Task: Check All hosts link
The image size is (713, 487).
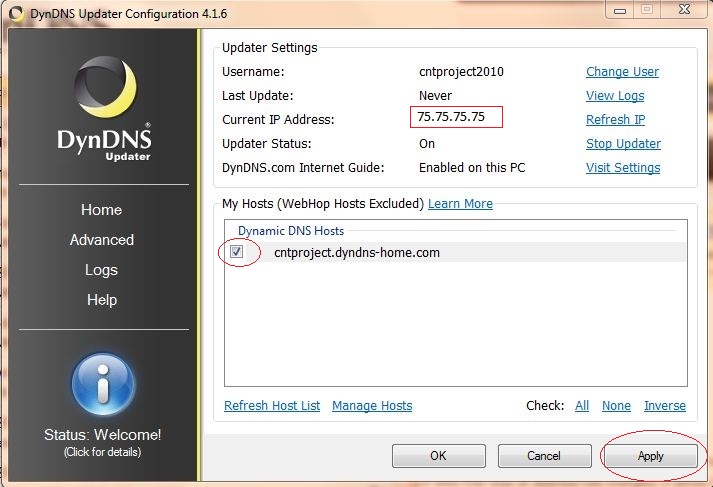Action: coord(582,405)
